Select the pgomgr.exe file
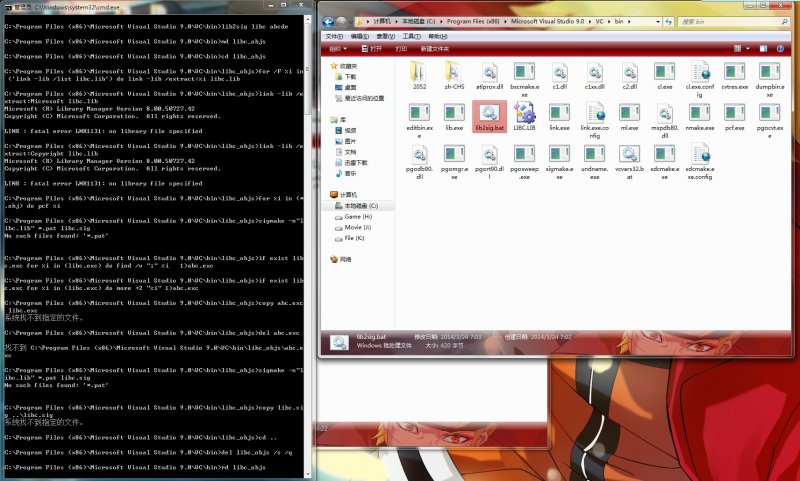Viewport: 800px width, 481px height. tap(454, 162)
